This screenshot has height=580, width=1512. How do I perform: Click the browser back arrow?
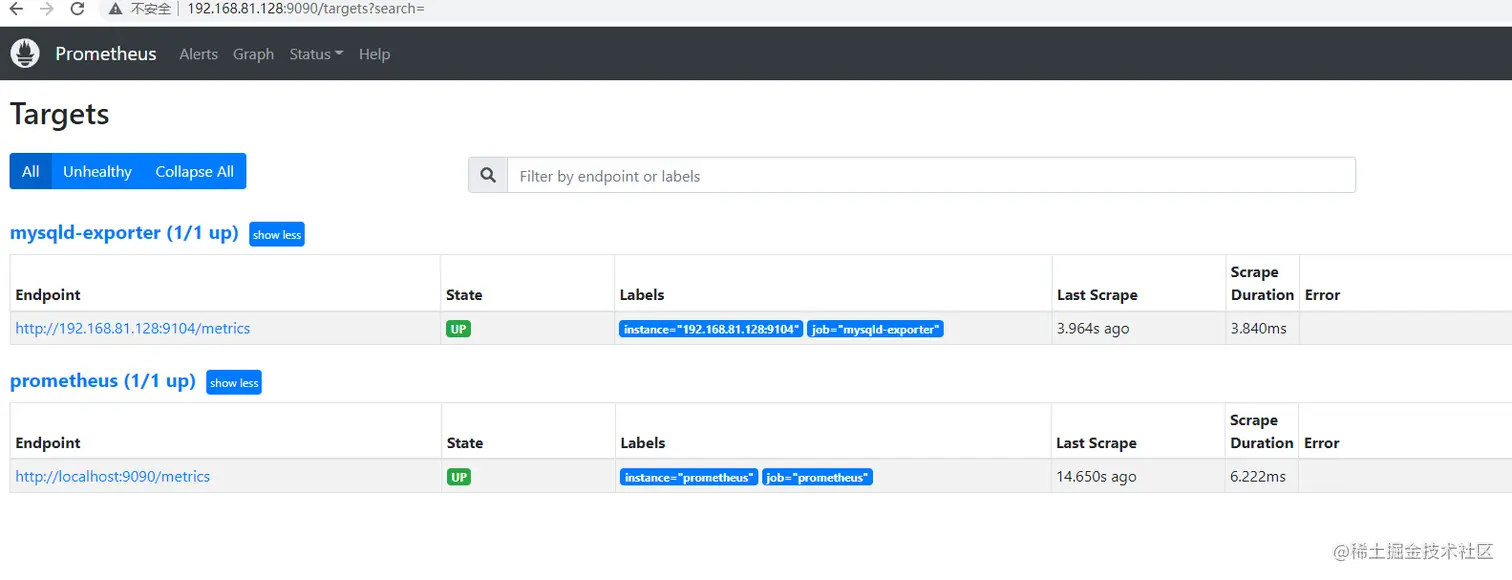(x=16, y=9)
